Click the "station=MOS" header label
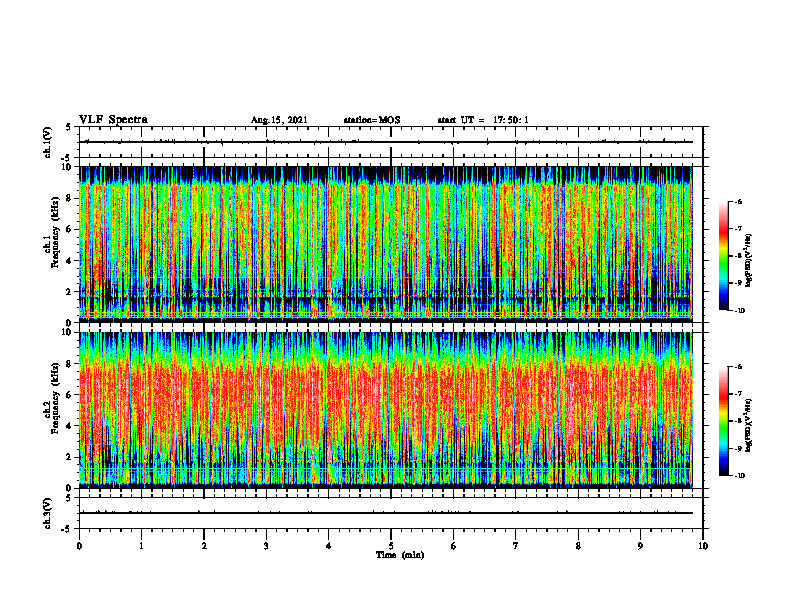792x612 pixels. 372,120
